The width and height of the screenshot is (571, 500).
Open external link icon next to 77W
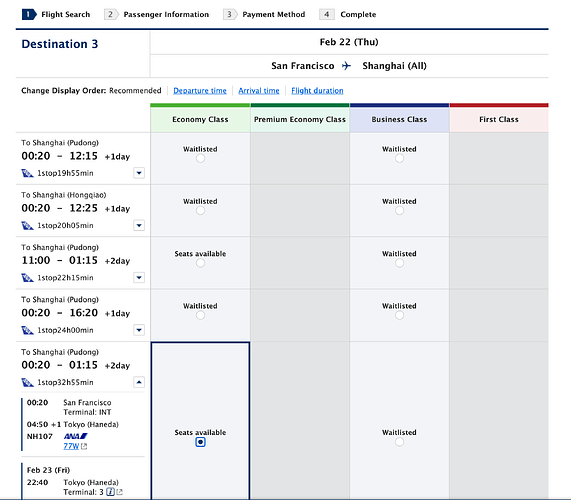tap(84, 446)
